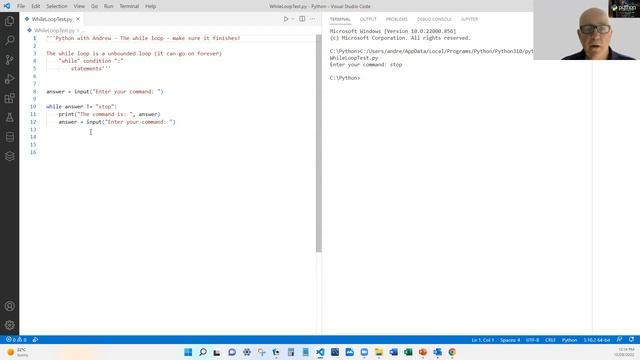Open the Manage gear icon
The image size is (640, 360).
(9, 325)
